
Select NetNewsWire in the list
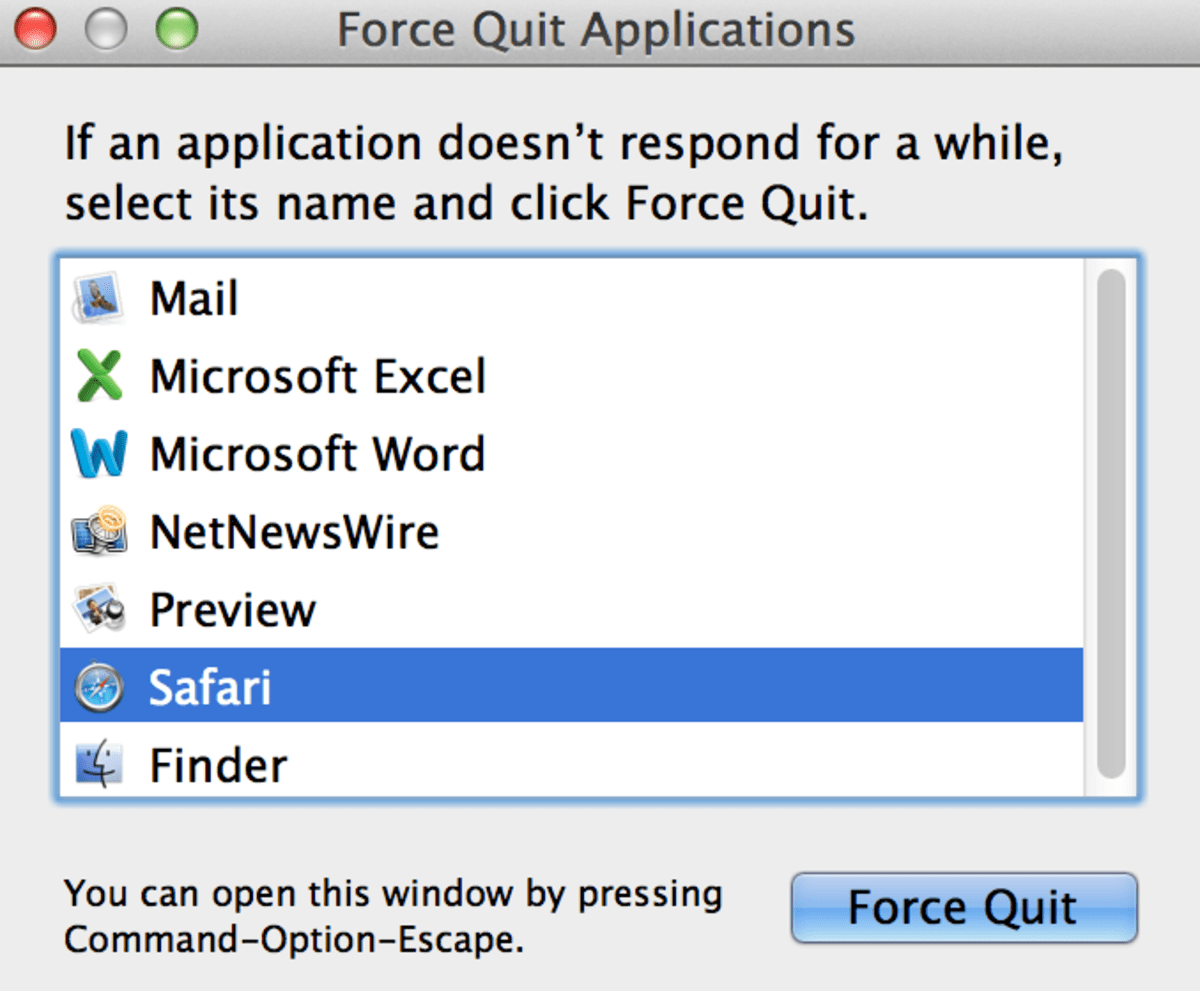(294, 531)
